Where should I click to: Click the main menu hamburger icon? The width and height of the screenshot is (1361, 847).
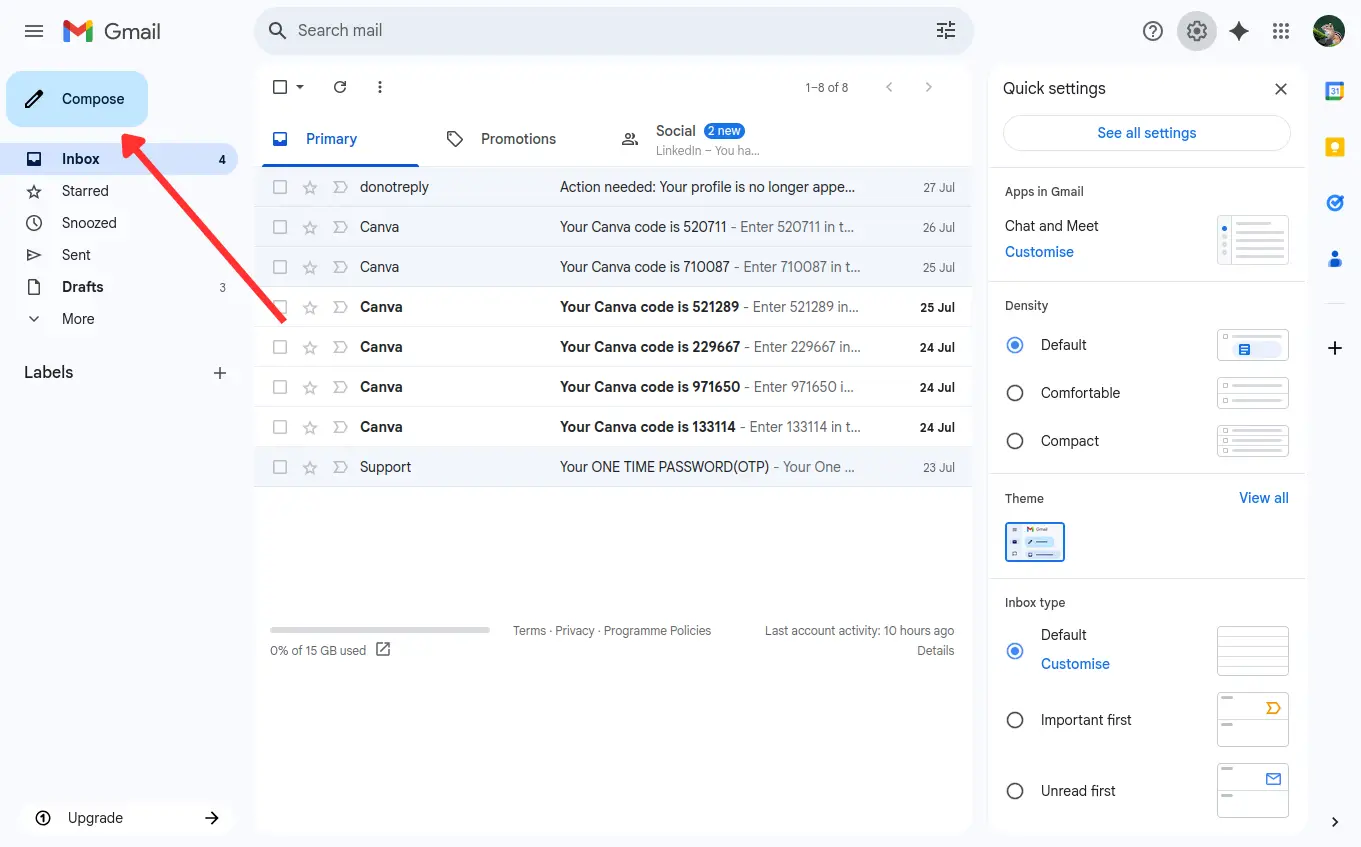pos(33,31)
